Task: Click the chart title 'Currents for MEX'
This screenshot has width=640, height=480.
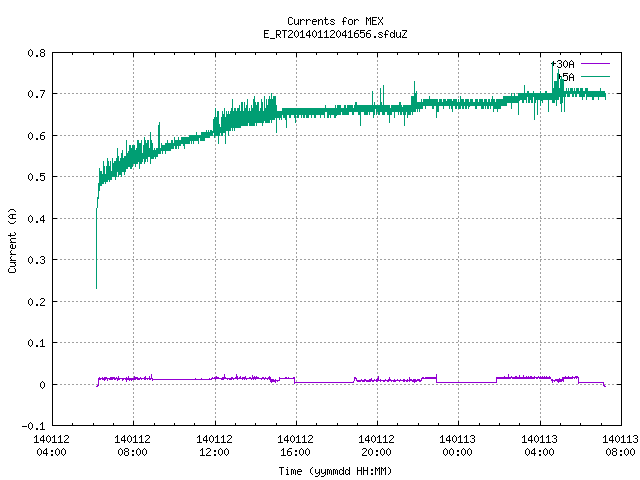Action: pyautogui.click(x=335, y=21)
